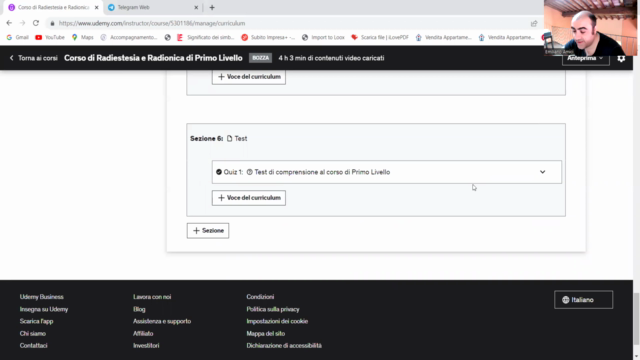This screenshot has width=640, height=360.
Task: Open Assistenza e supporto footer link
Action: pyautogui.click(x=162, y=321)
